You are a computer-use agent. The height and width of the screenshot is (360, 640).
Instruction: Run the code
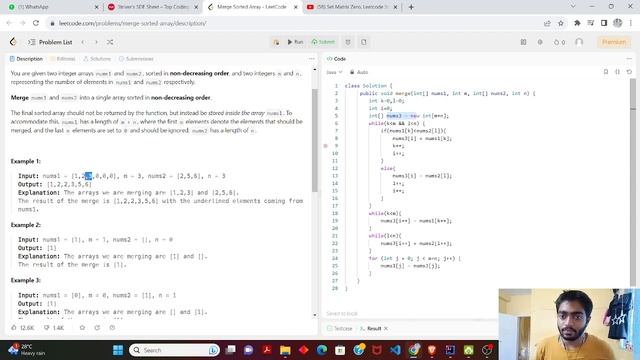[295, 42]
